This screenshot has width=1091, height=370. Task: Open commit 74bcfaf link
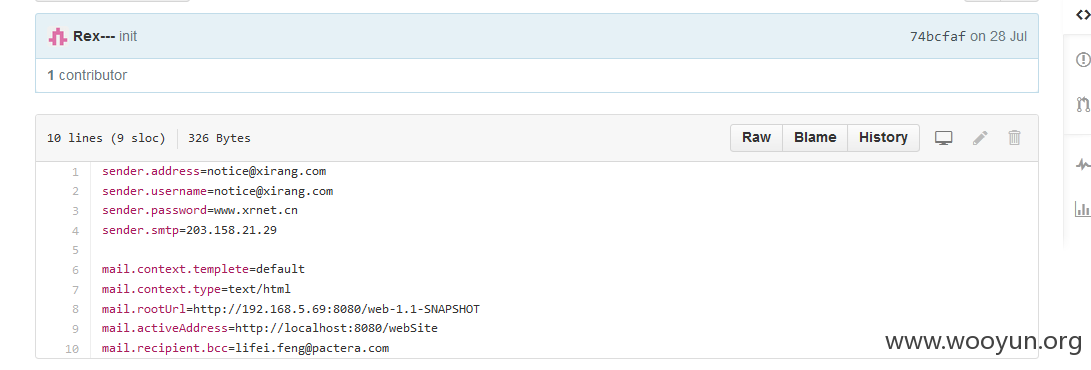(938, 37)
